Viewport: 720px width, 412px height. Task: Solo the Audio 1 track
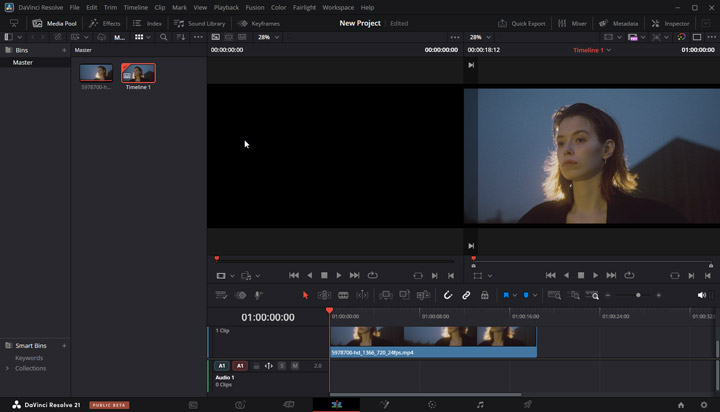click(282, 366)
